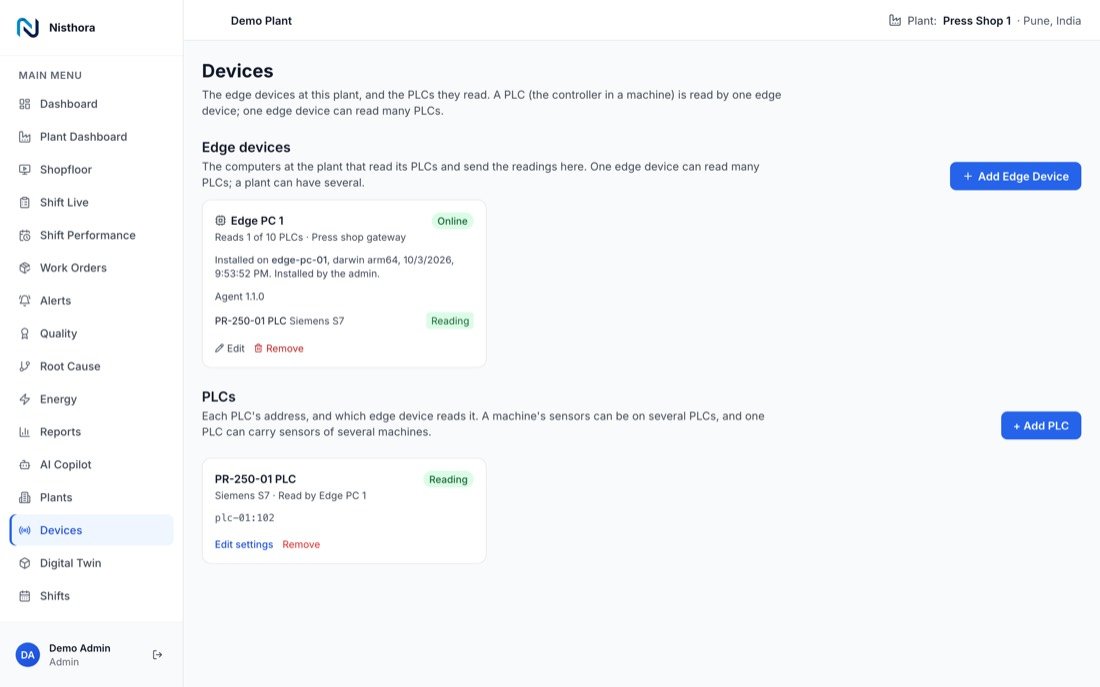The image size is (1100, 687).
Task: Click the 'Siemens S7 · Read by Edge PC 1' text
Action: click(x=290, y=495)
